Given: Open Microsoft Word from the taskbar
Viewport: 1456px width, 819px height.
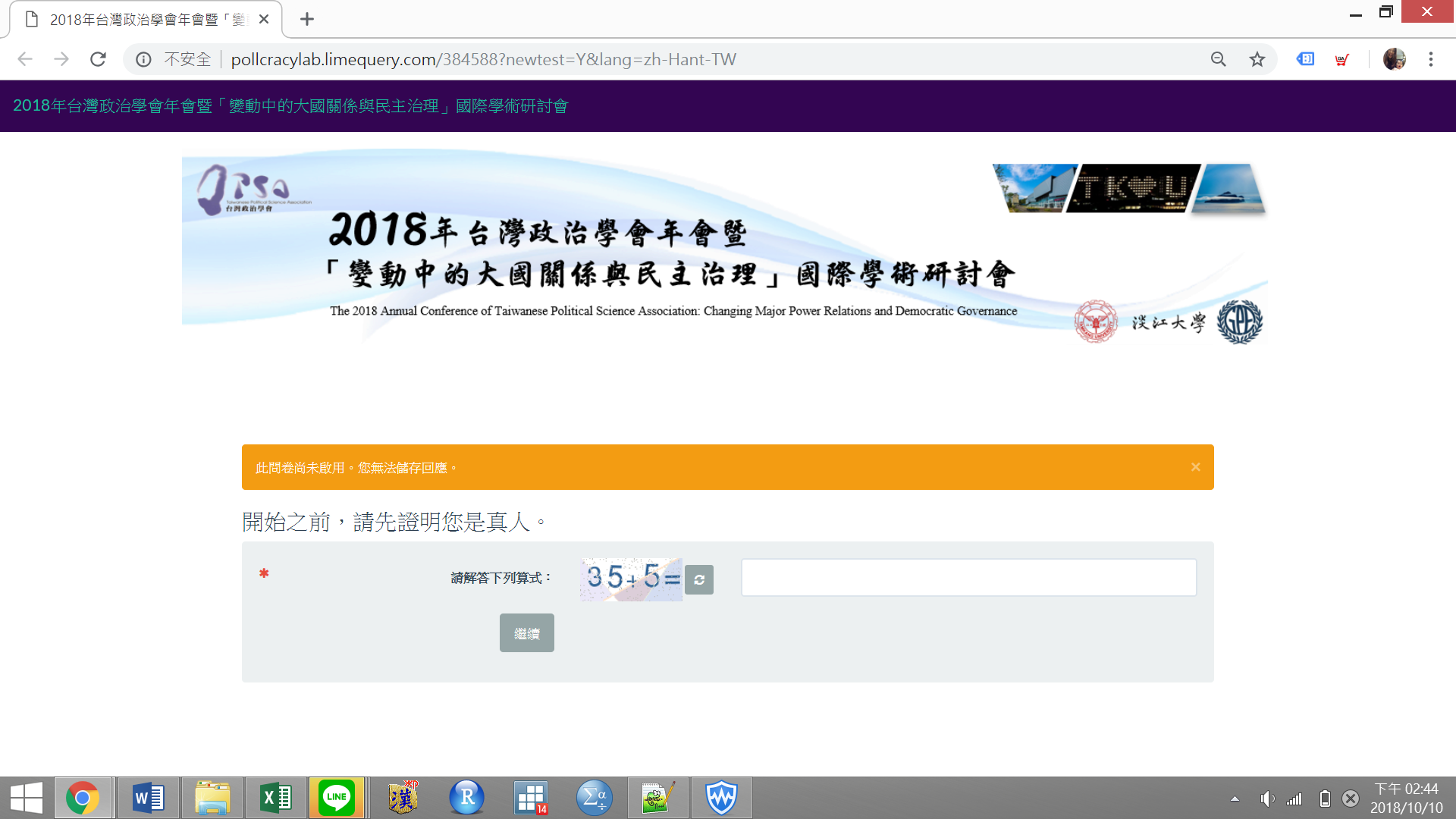Looking at the screenshot, I should [148, 798].
